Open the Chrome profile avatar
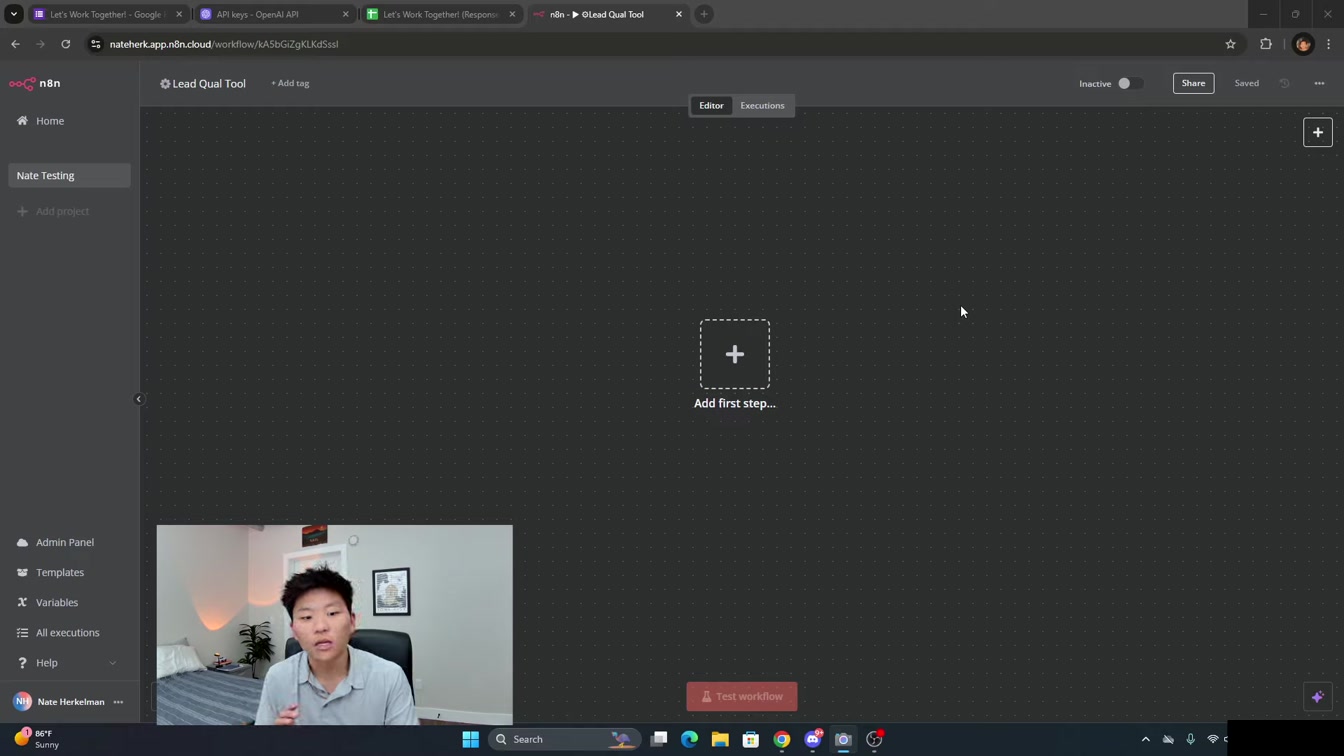 [x=1303, y=44]
